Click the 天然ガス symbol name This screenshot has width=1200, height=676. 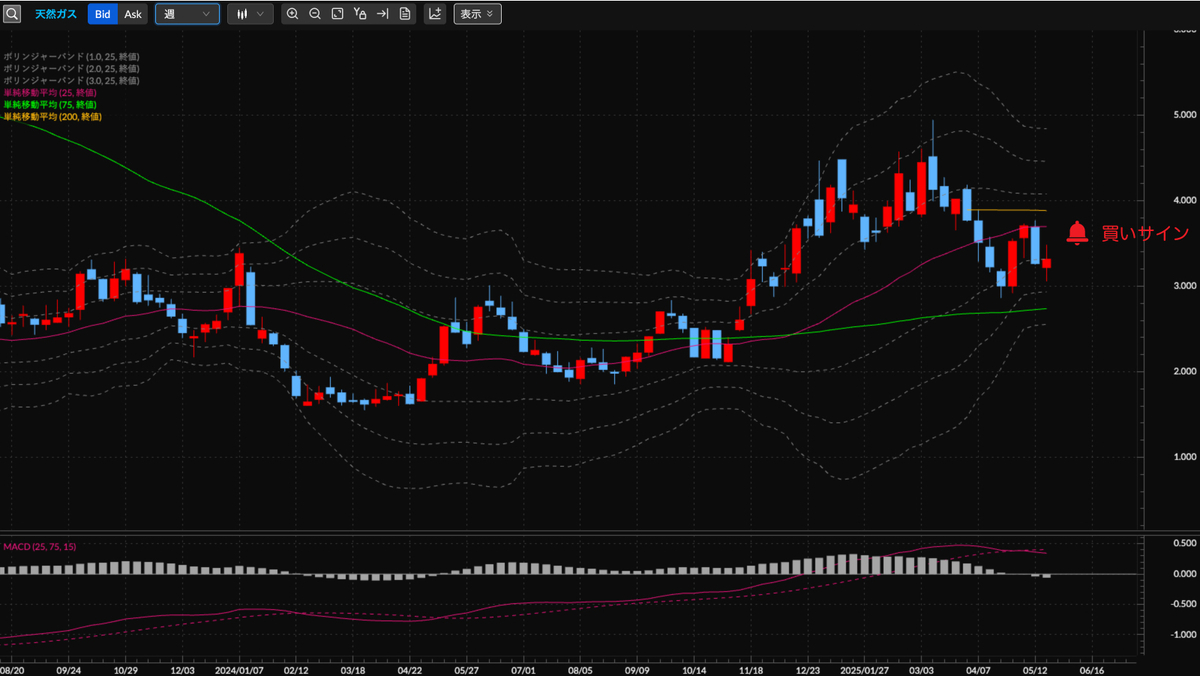(56, 14)
